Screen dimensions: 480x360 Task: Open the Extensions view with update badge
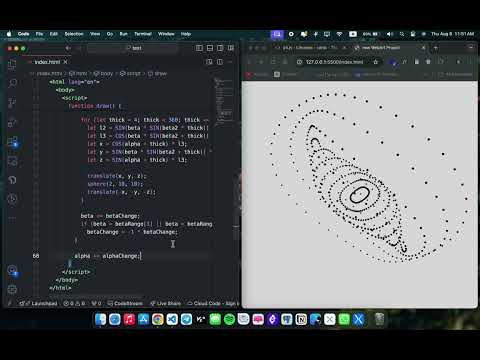pos(12,142)
